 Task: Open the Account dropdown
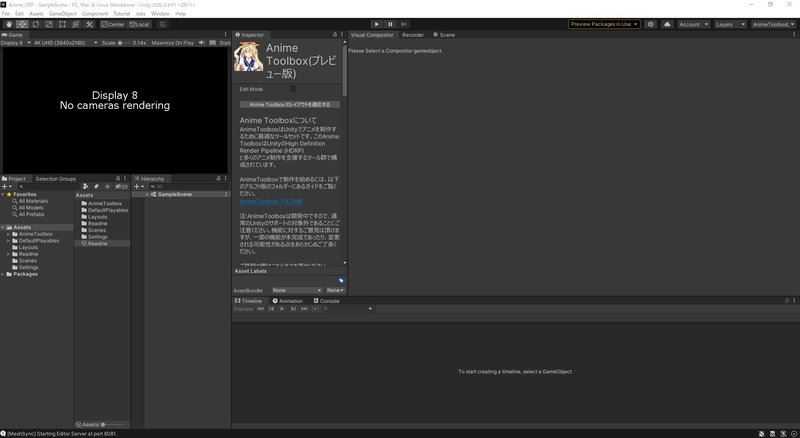pos(693,25)
